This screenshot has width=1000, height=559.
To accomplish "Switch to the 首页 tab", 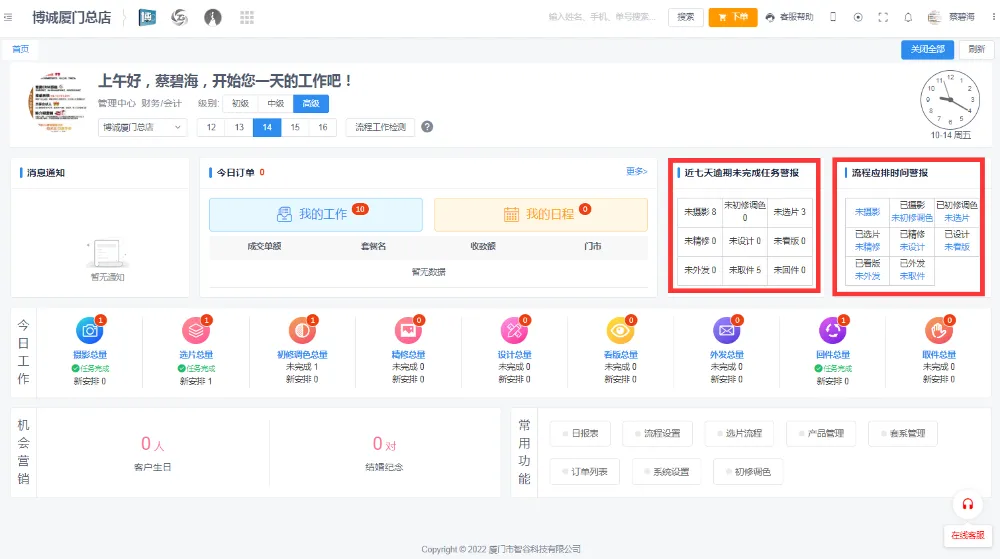I will (21, 49).
